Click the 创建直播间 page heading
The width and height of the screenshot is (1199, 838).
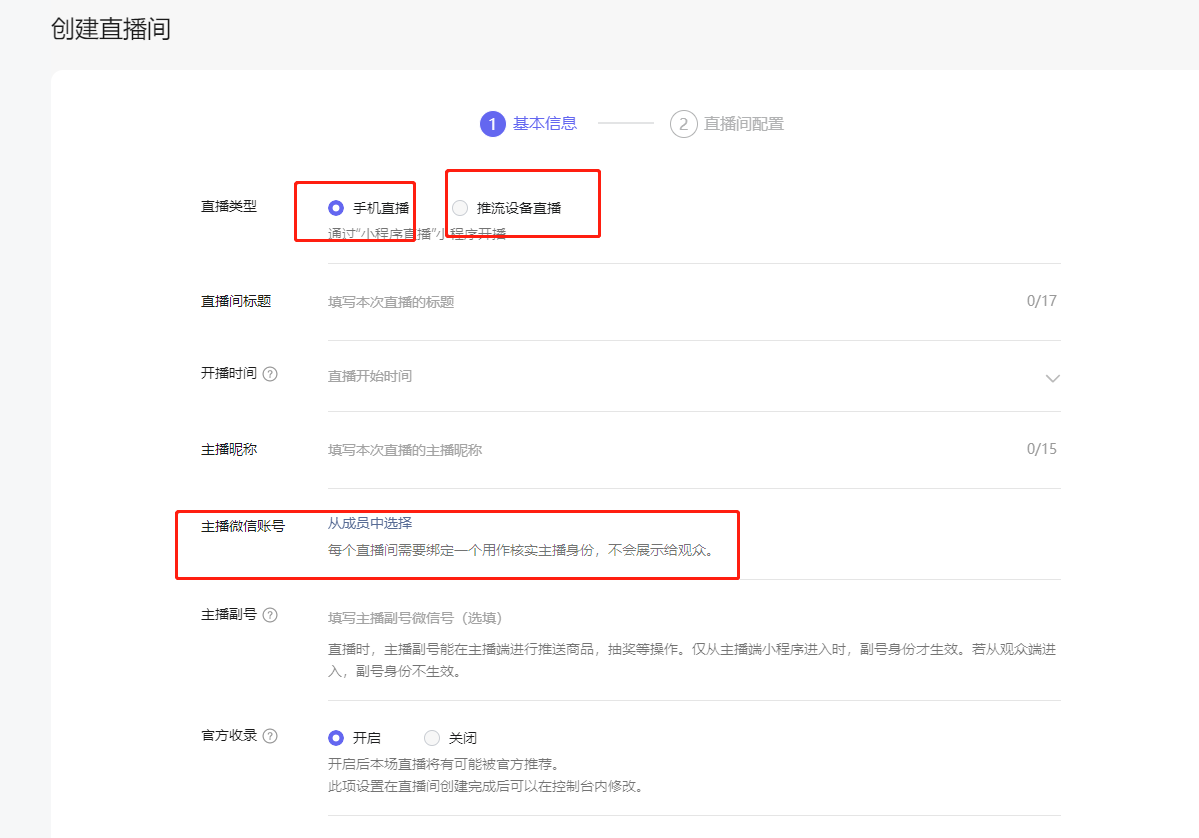click(111, 29)
